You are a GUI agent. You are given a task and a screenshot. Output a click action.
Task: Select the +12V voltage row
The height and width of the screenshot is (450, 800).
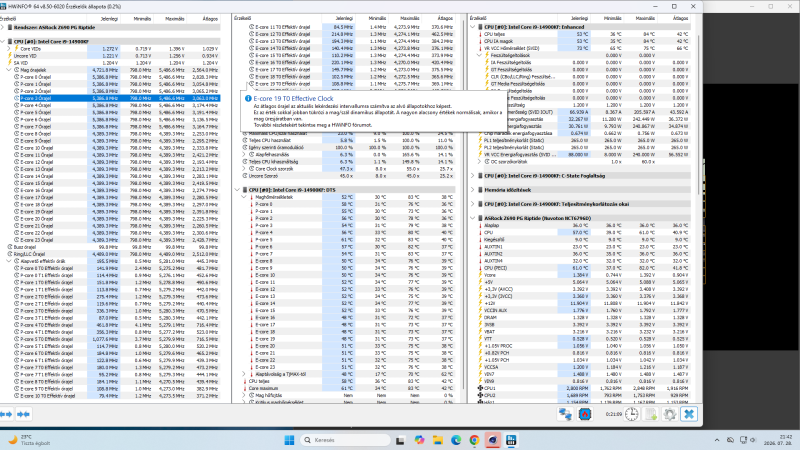point(580,303)
